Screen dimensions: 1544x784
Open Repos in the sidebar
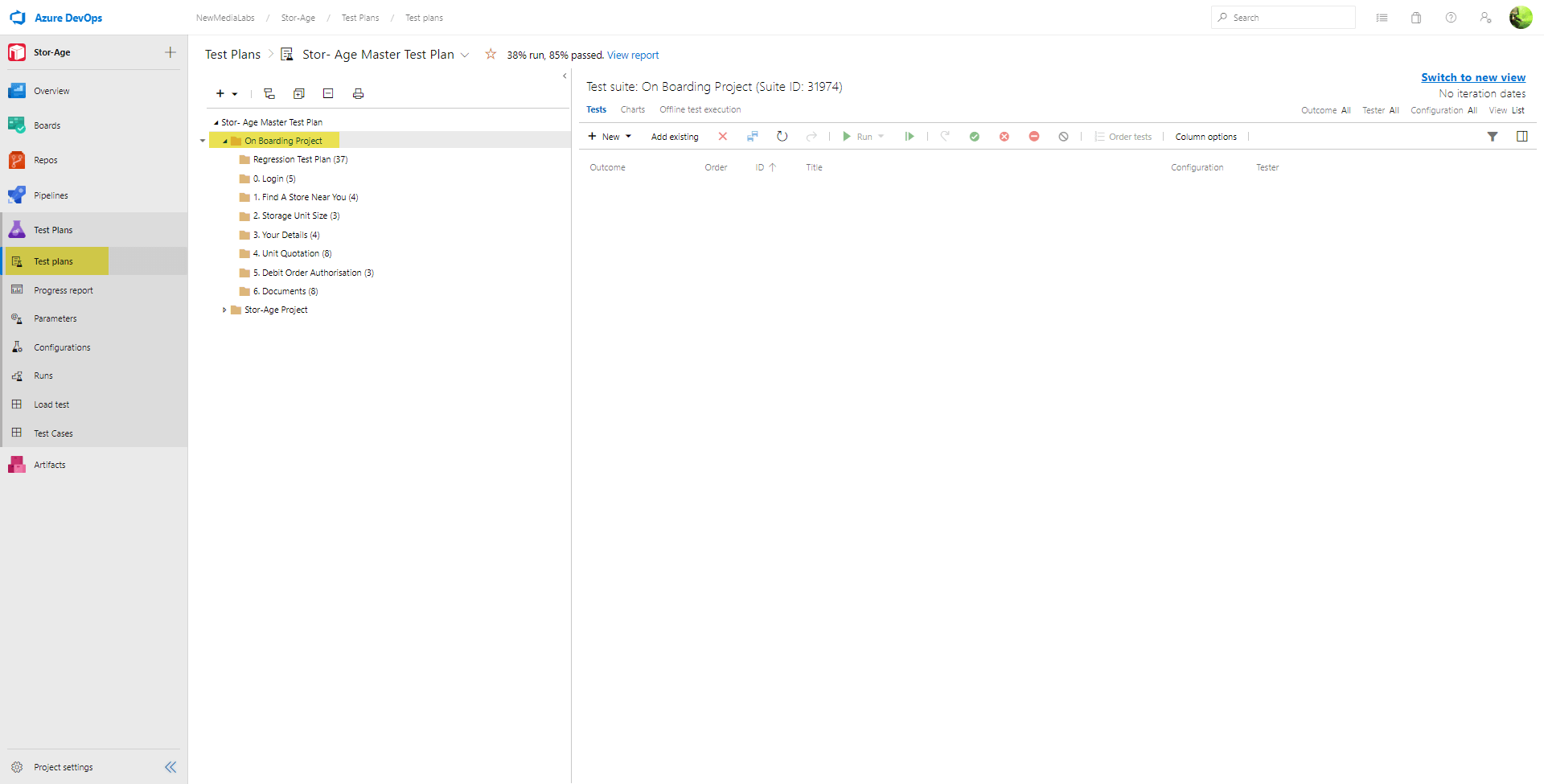(x=94, y=160)
